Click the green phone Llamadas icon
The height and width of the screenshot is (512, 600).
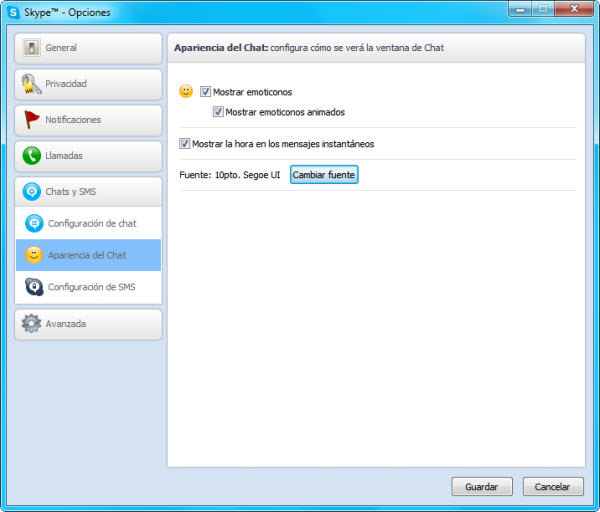coord(32,156)
